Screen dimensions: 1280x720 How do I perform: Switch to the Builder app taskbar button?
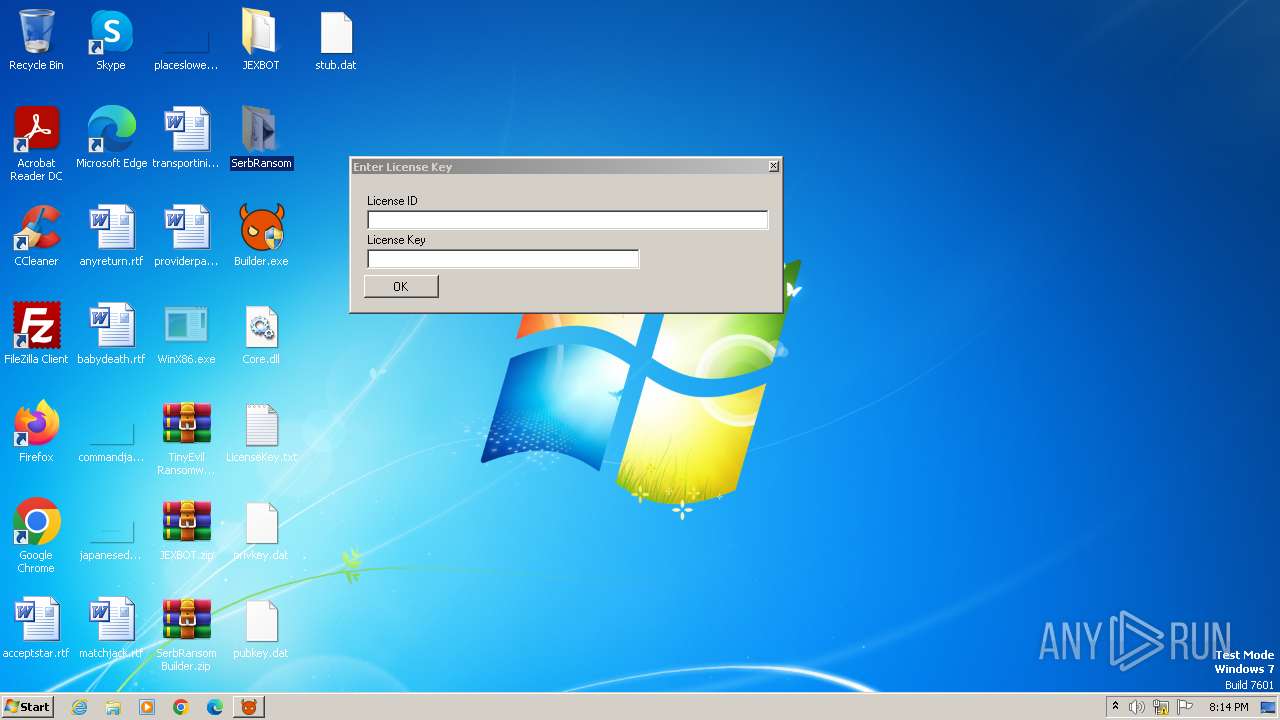click(x=249, y=707)
